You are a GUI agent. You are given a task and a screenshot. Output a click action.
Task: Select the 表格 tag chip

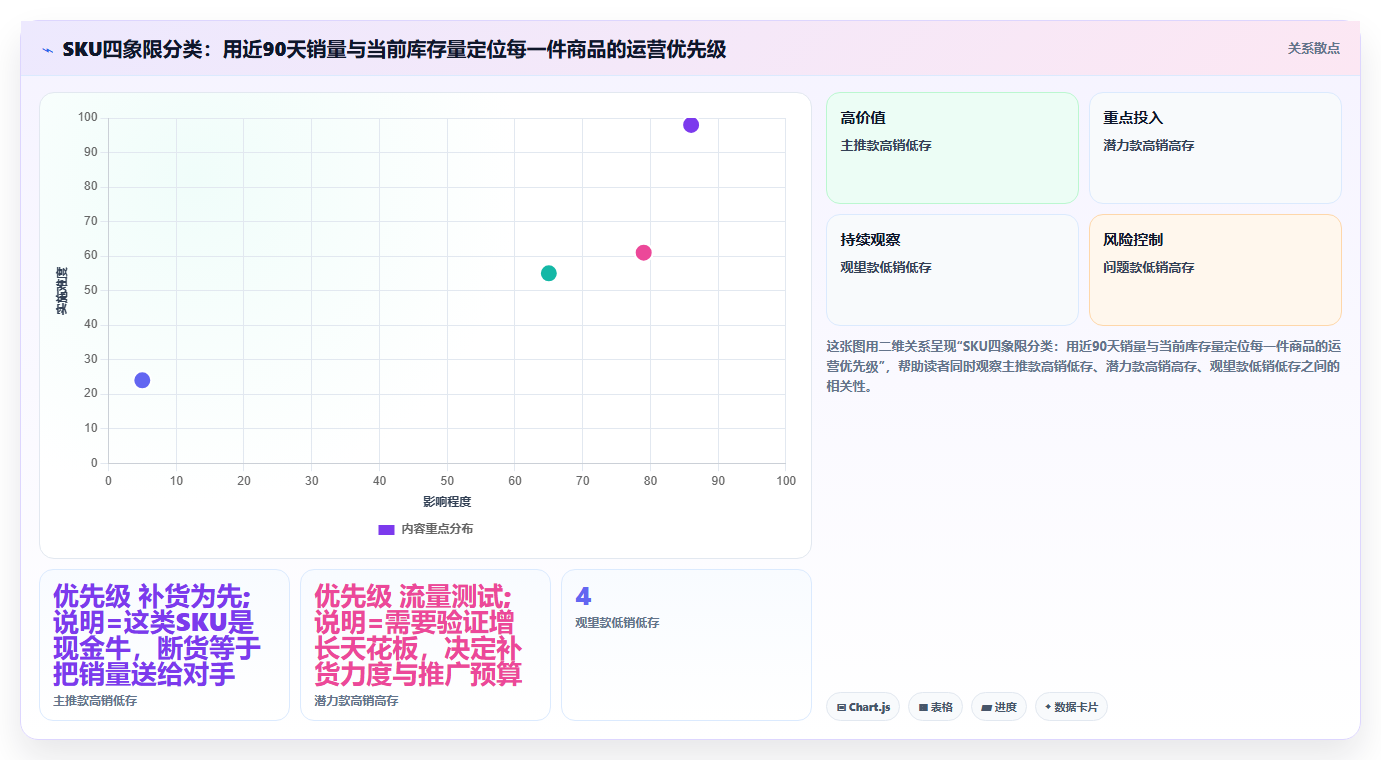click(x=935, y=707)
